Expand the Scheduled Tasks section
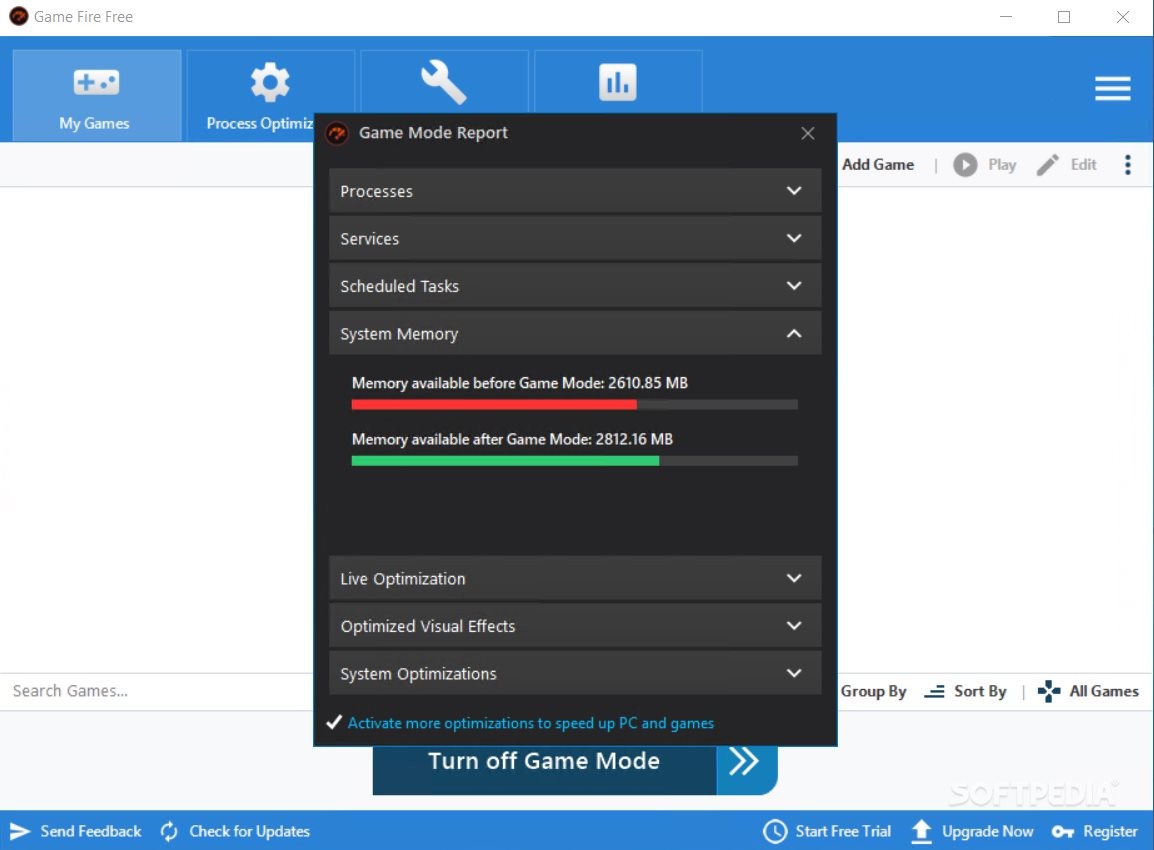 (575, 286)
